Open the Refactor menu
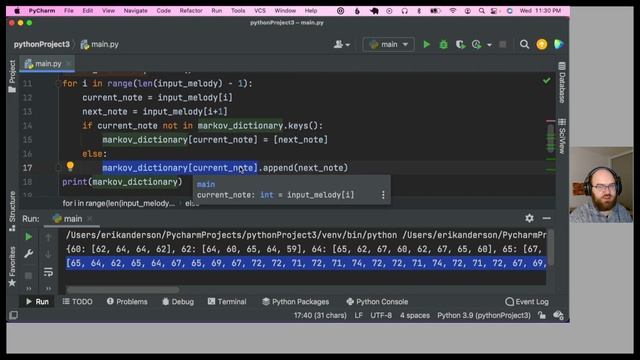The height and width of the screenshot is (360, 640). click(x=191, y=11)
